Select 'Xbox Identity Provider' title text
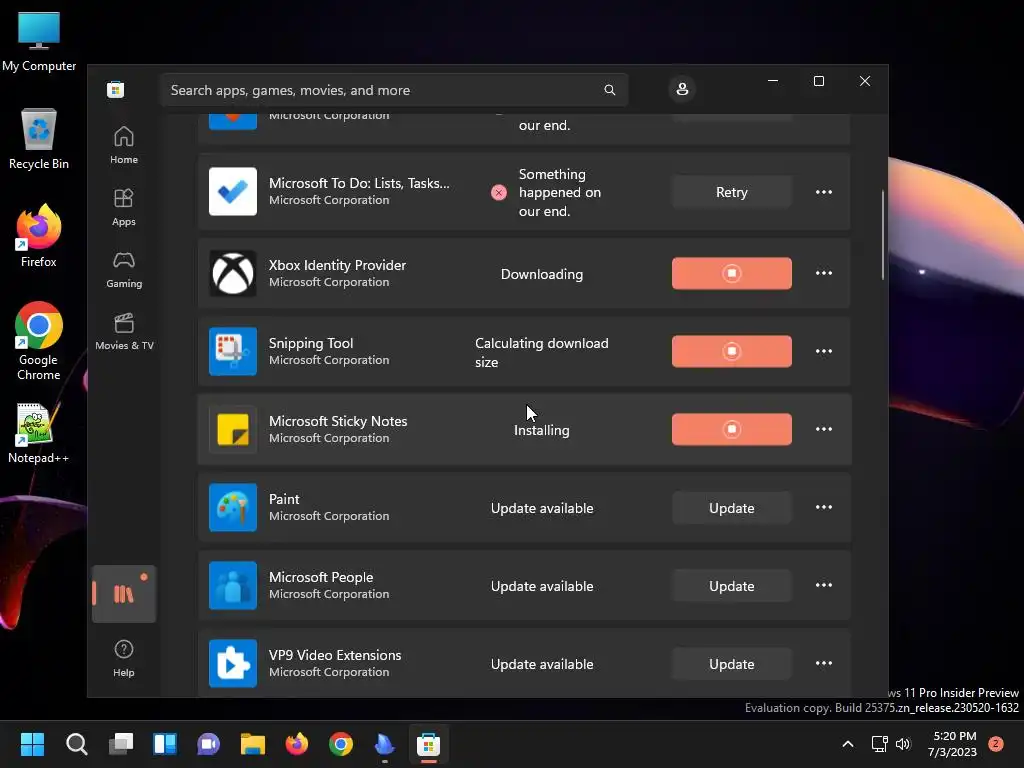 [x=337, y=265]
